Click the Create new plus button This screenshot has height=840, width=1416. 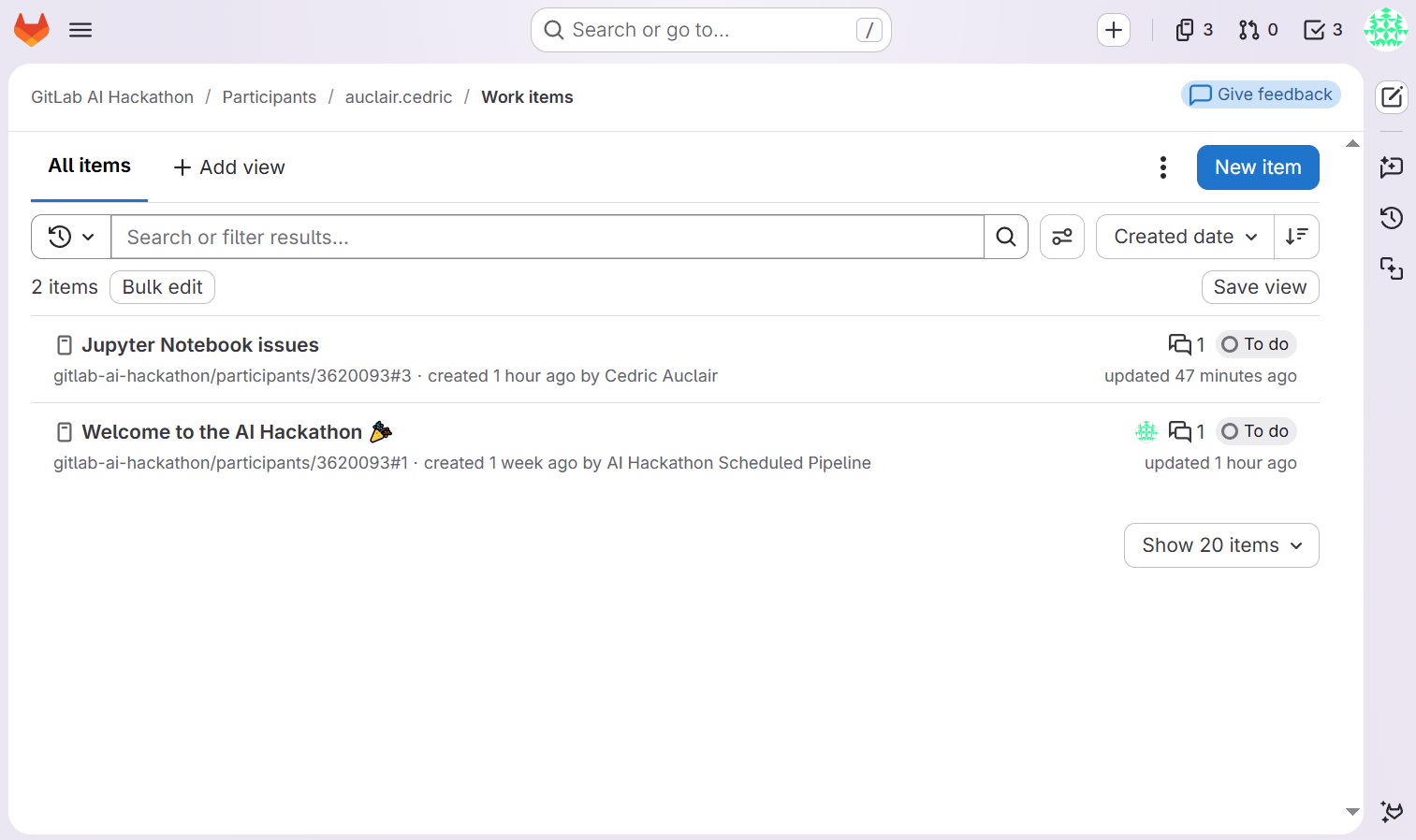pyautogui.click(x=1114, y=30)
